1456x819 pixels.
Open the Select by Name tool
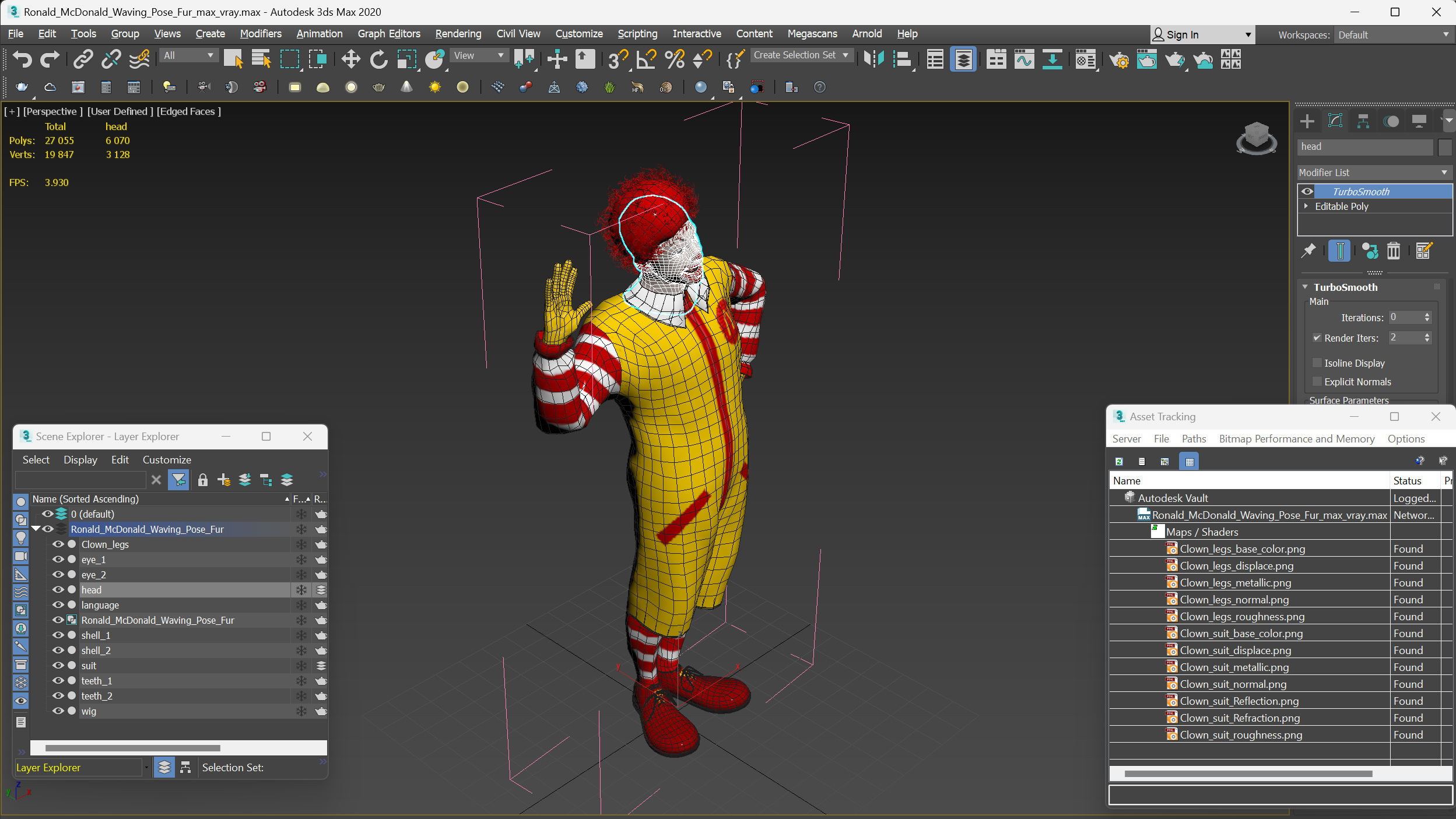(261, 59)
